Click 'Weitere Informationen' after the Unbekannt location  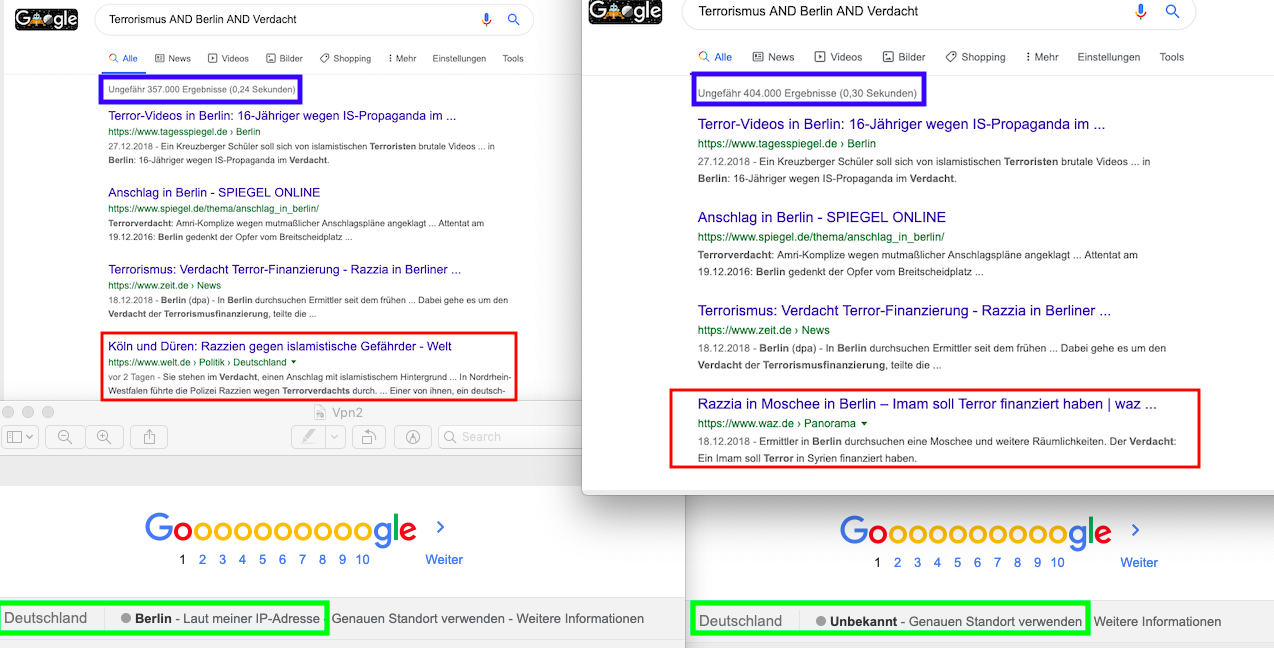1157,621
